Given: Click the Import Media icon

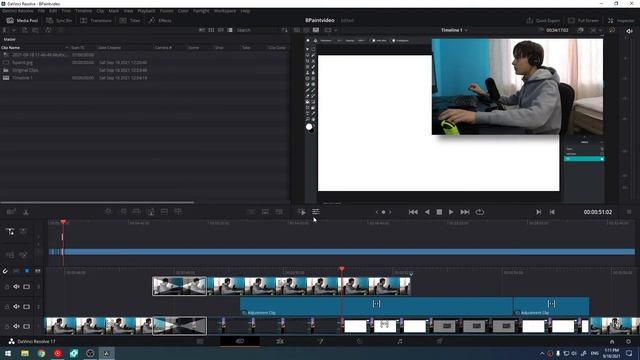Looking at the screenshot, I should point(24,30).
